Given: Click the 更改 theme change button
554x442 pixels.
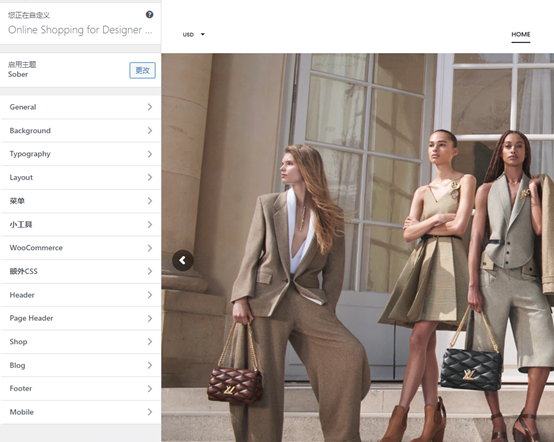Looking at the screenshot, I should pyautogui.click(x=142, y=70).
